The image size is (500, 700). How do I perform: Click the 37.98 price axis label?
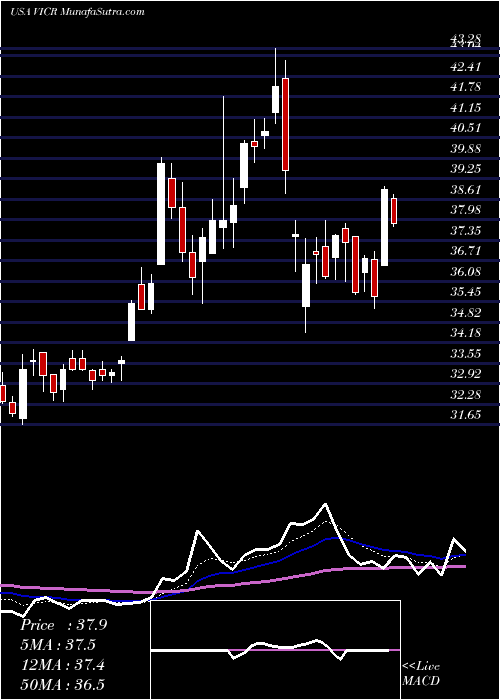(466, 210)
